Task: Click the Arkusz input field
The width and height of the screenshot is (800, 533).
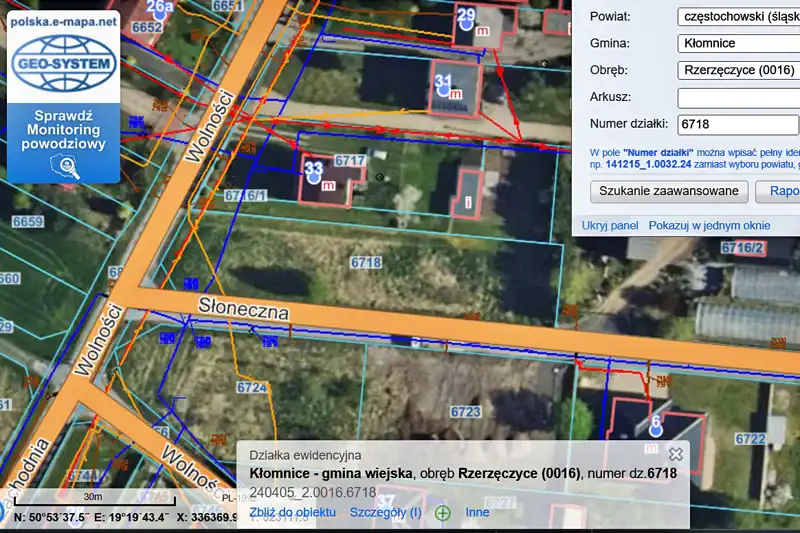Action: click(738, 98)
